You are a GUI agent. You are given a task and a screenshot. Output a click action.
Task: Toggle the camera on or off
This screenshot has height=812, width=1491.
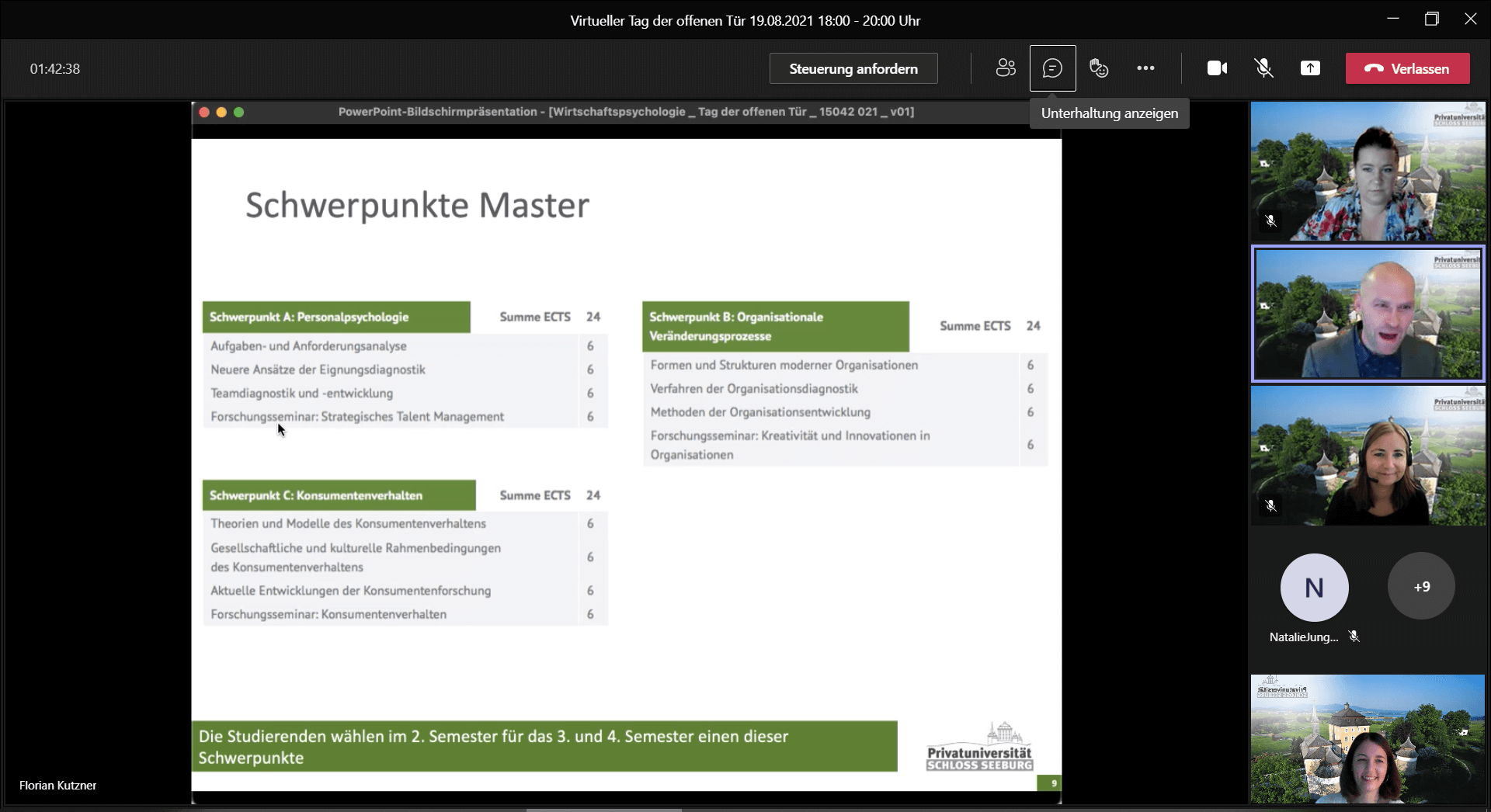(x=1217, y=68)
